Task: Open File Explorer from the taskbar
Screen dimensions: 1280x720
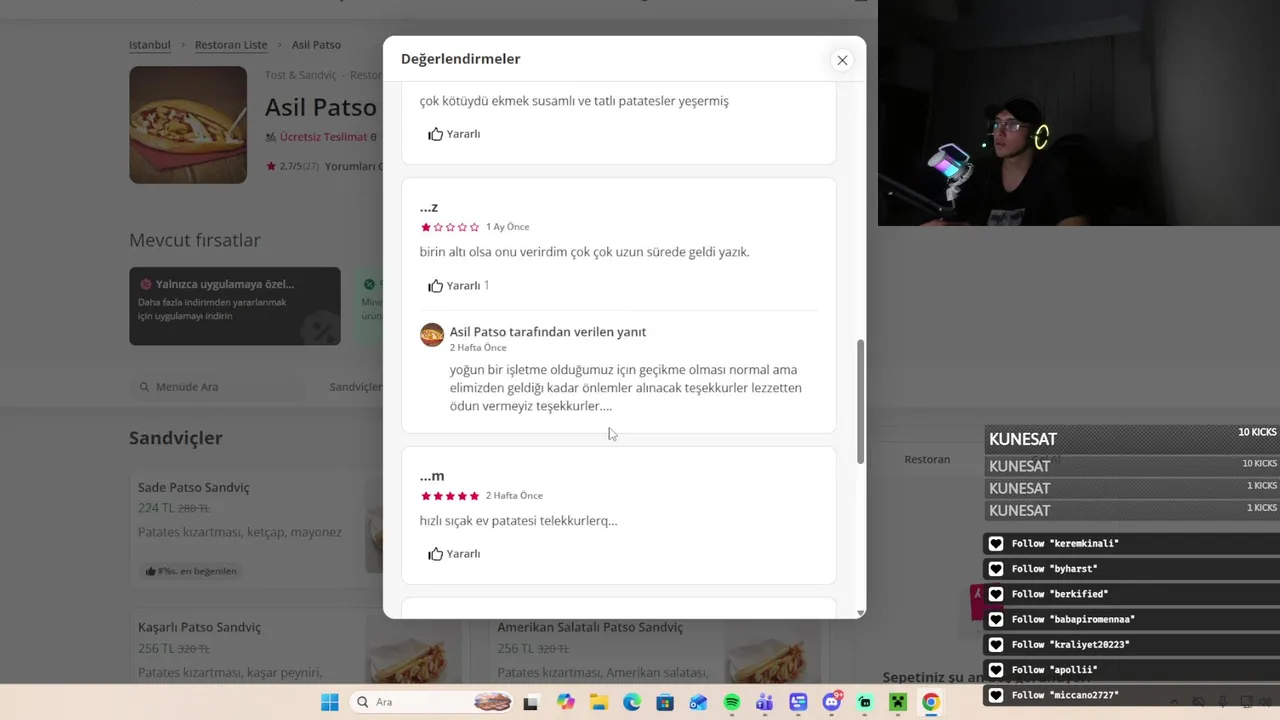Action: (x=599, y=702)
